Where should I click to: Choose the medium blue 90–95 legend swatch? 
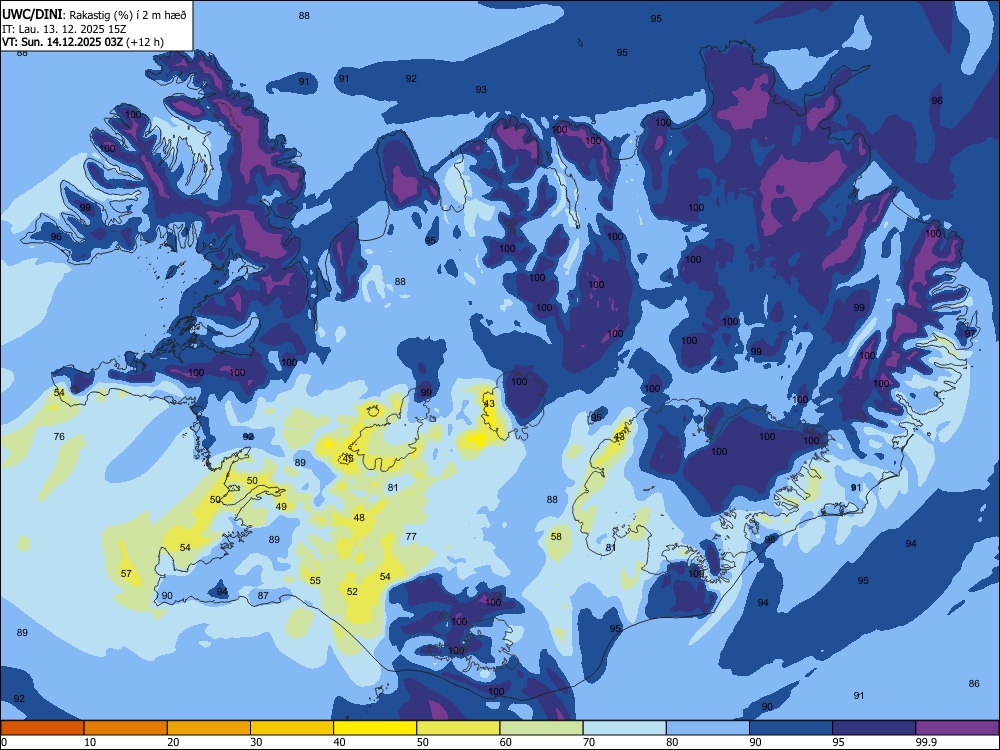[791, 728]
